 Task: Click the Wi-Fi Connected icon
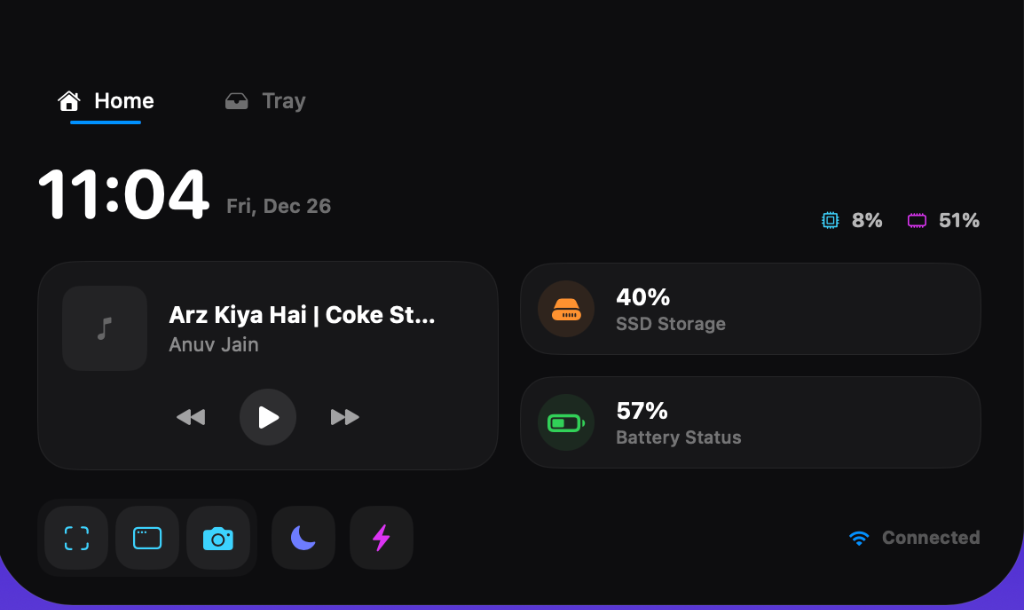coord(859,538)
